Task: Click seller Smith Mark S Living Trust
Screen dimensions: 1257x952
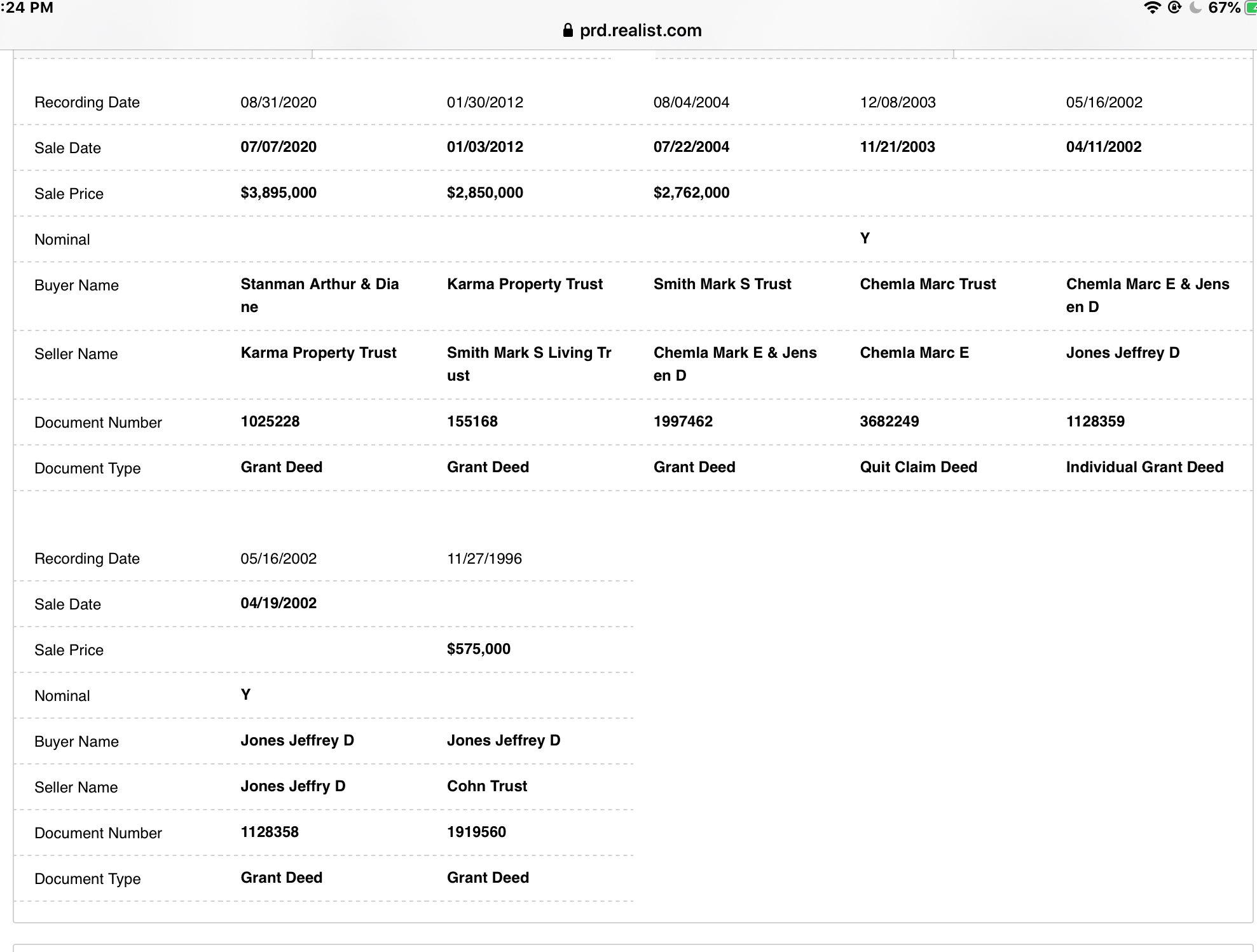Action: 529,364
